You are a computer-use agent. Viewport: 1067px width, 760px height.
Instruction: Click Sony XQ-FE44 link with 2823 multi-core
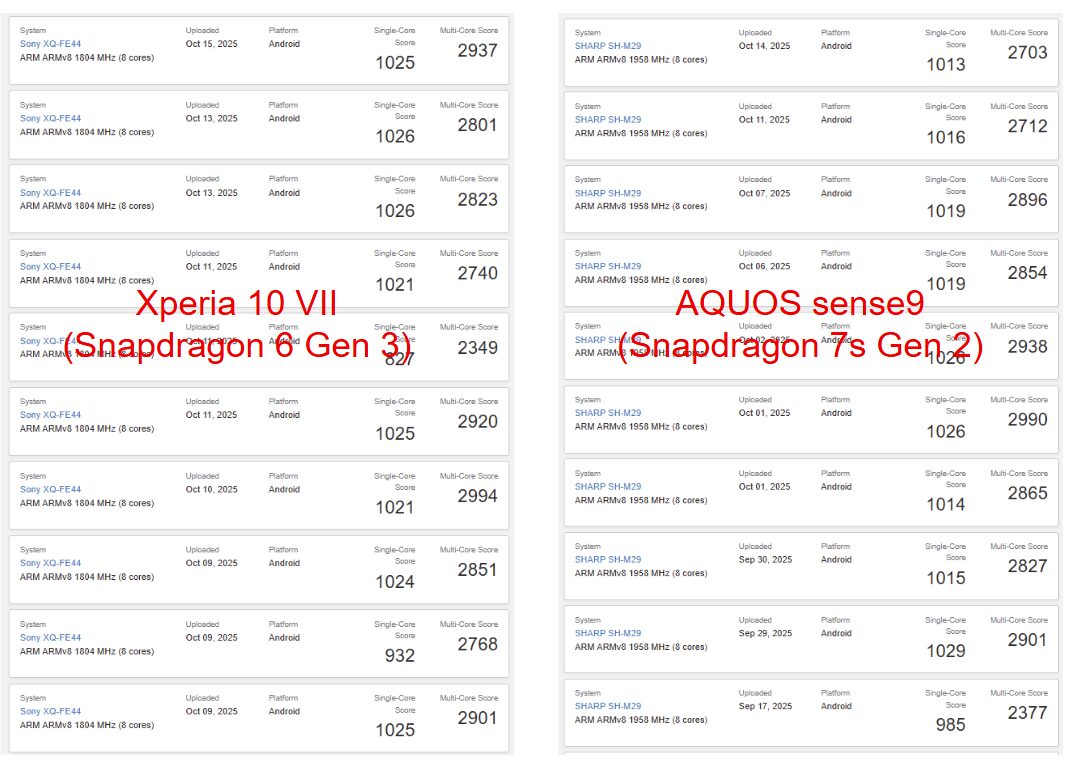tap(50, 193)
